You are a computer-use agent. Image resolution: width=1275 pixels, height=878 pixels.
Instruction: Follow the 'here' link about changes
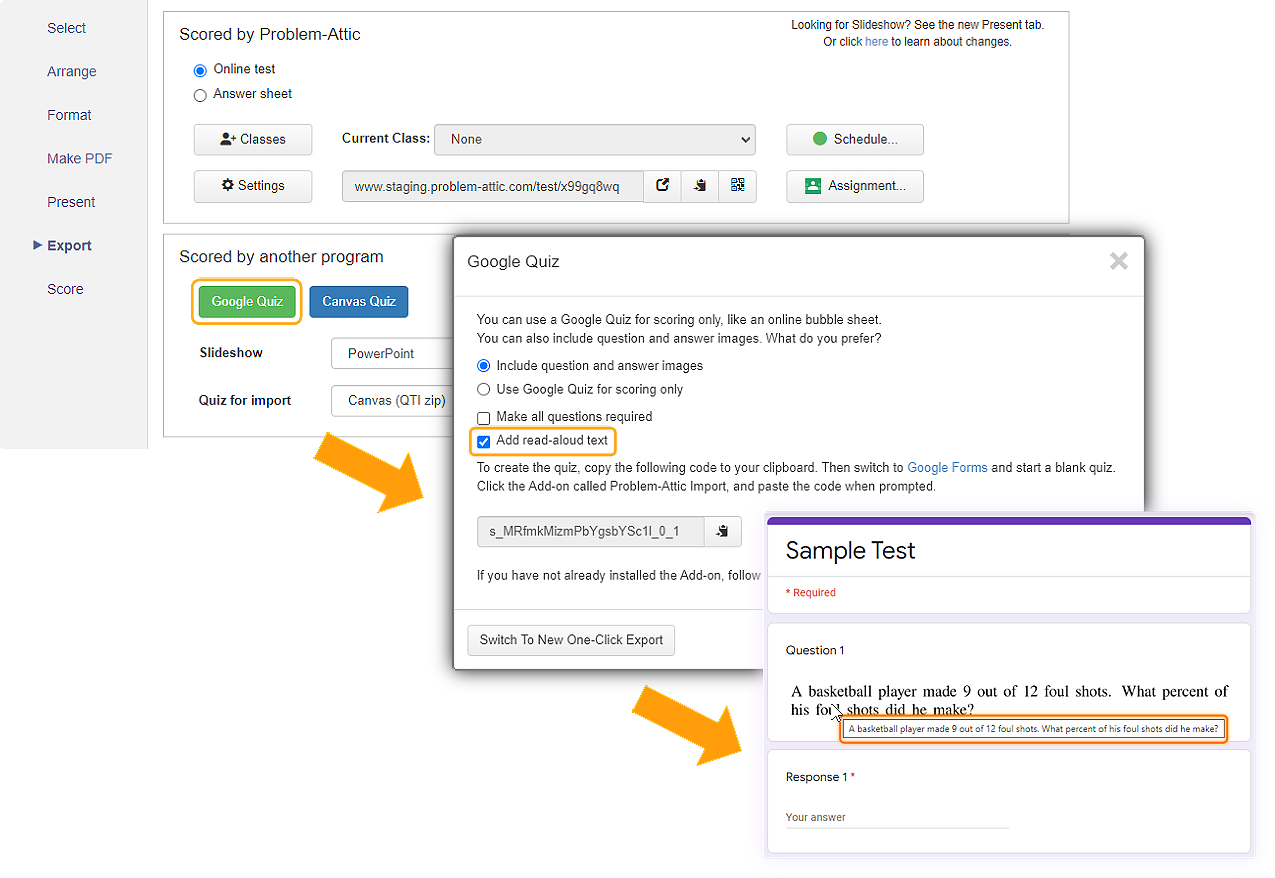coord(876,42)
